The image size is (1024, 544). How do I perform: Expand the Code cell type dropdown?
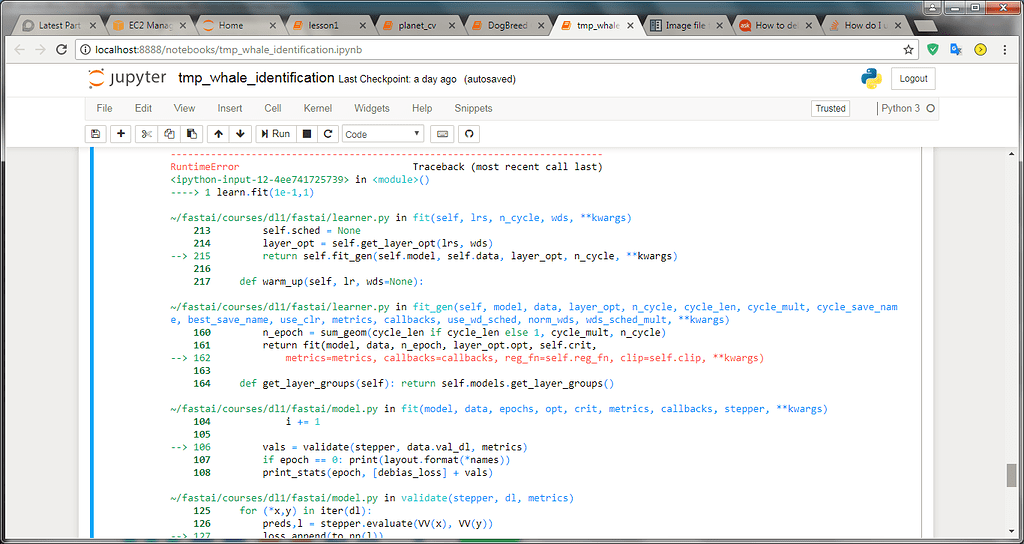[x=384, y=134]
